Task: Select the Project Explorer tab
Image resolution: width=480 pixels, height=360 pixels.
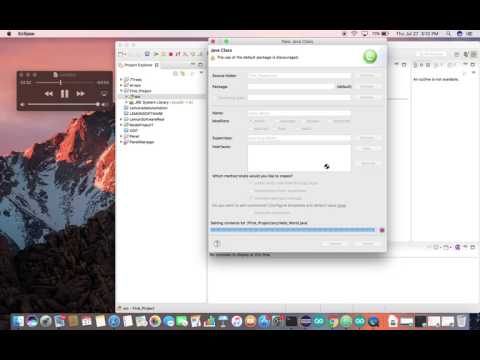Action: 138,65
